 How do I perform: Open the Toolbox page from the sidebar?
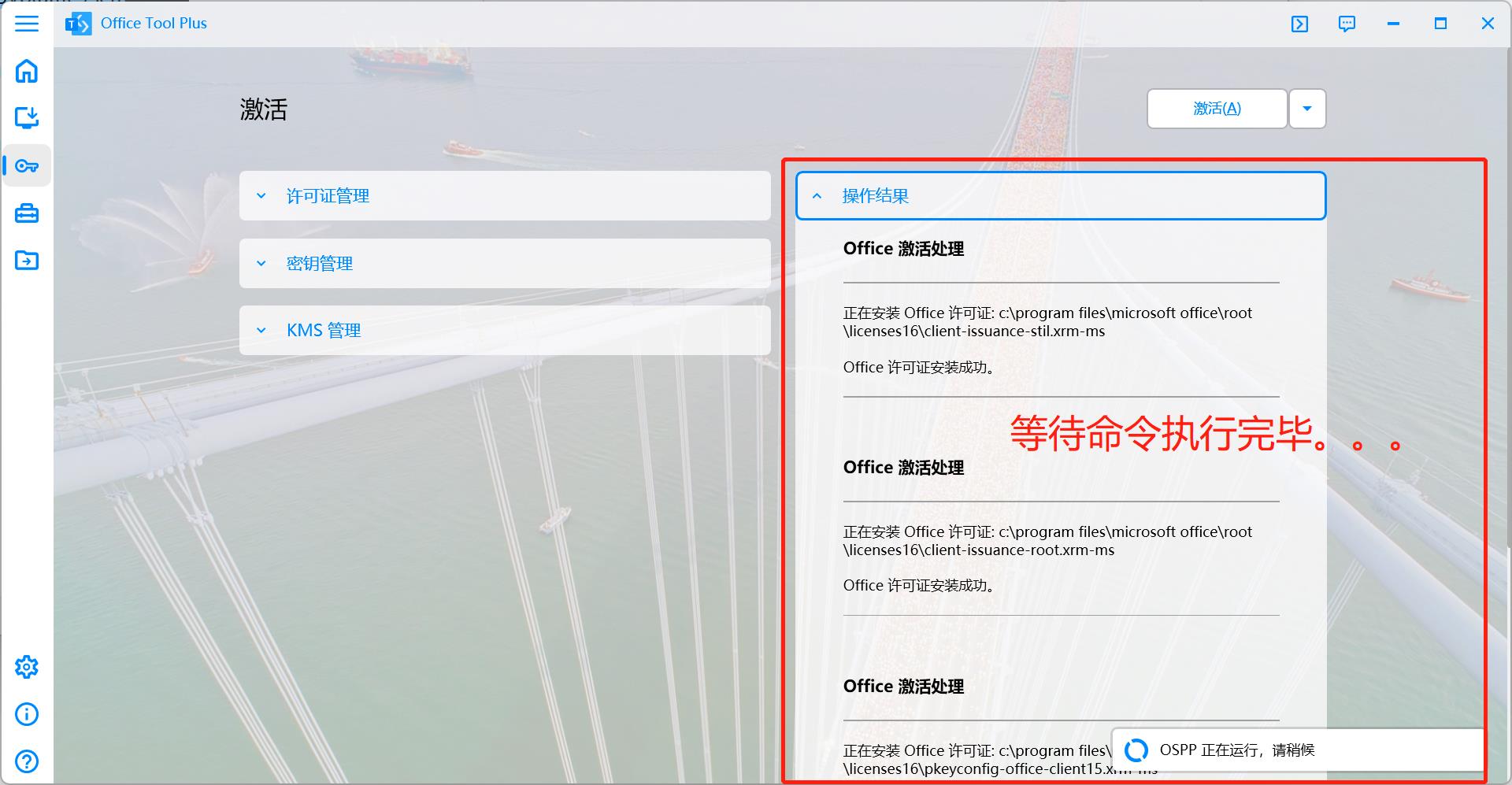(x=27, y=213)
